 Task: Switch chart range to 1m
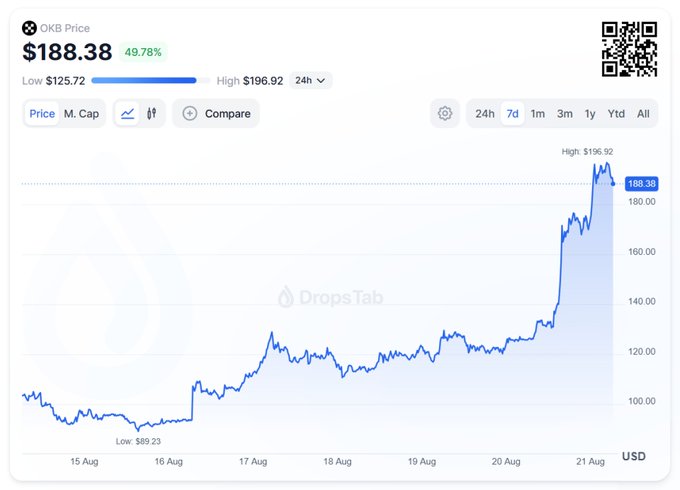[x=538, y=114]
